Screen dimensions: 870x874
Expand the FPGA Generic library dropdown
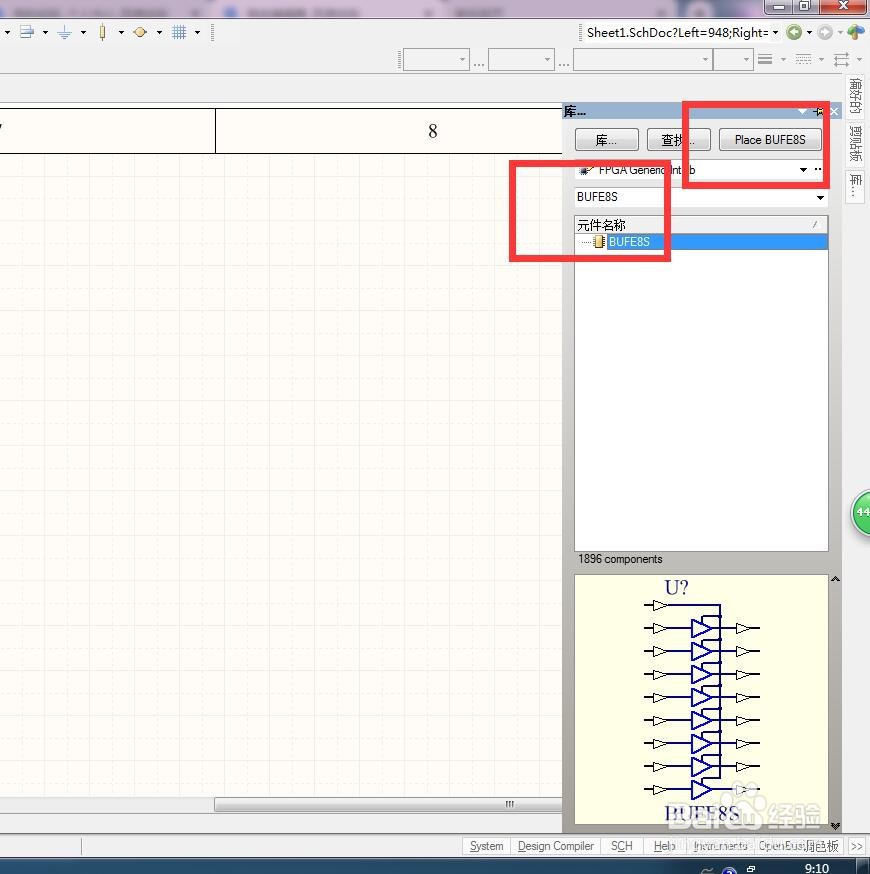[803, 169]
